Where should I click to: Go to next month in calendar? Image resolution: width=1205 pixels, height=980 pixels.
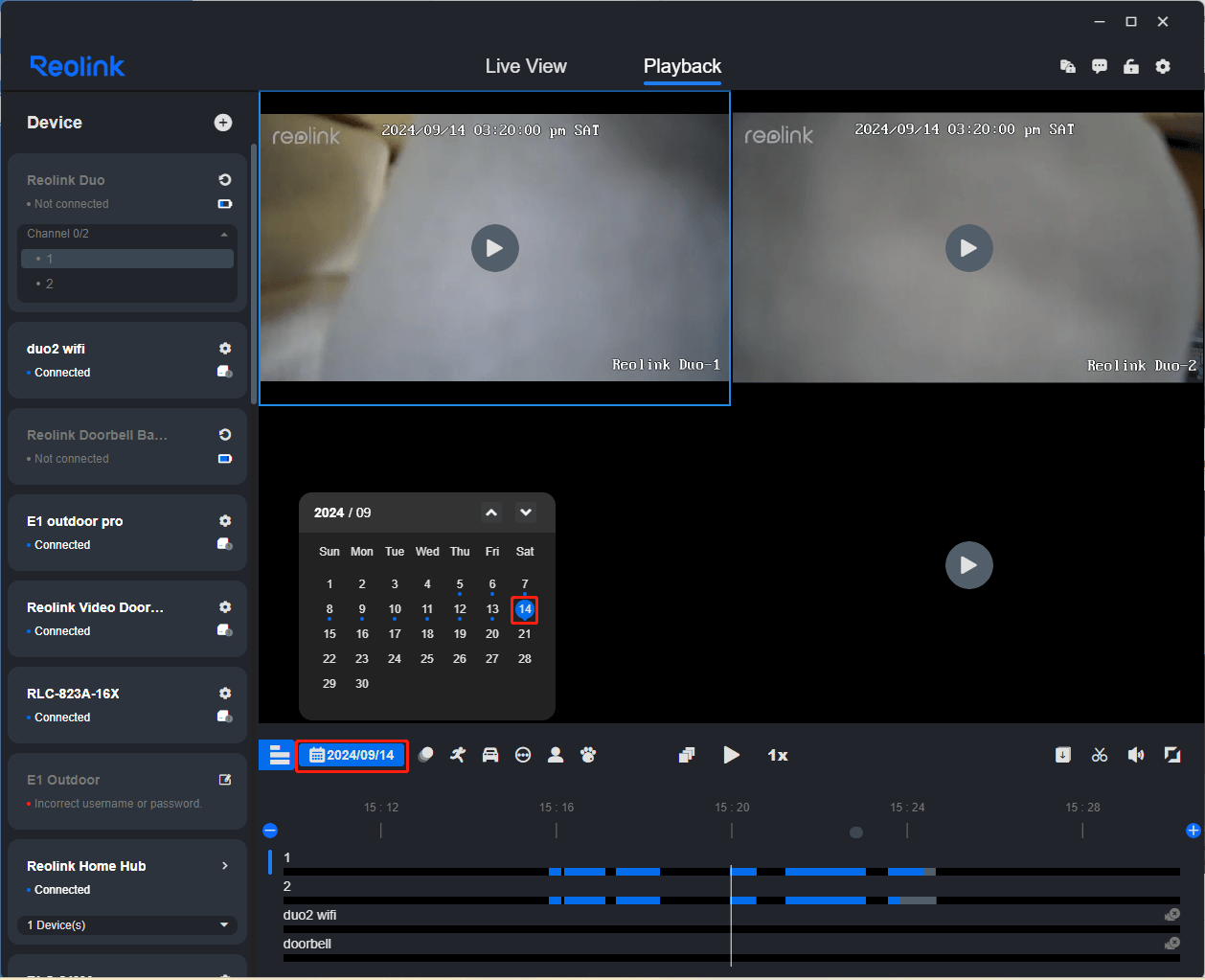526,513
